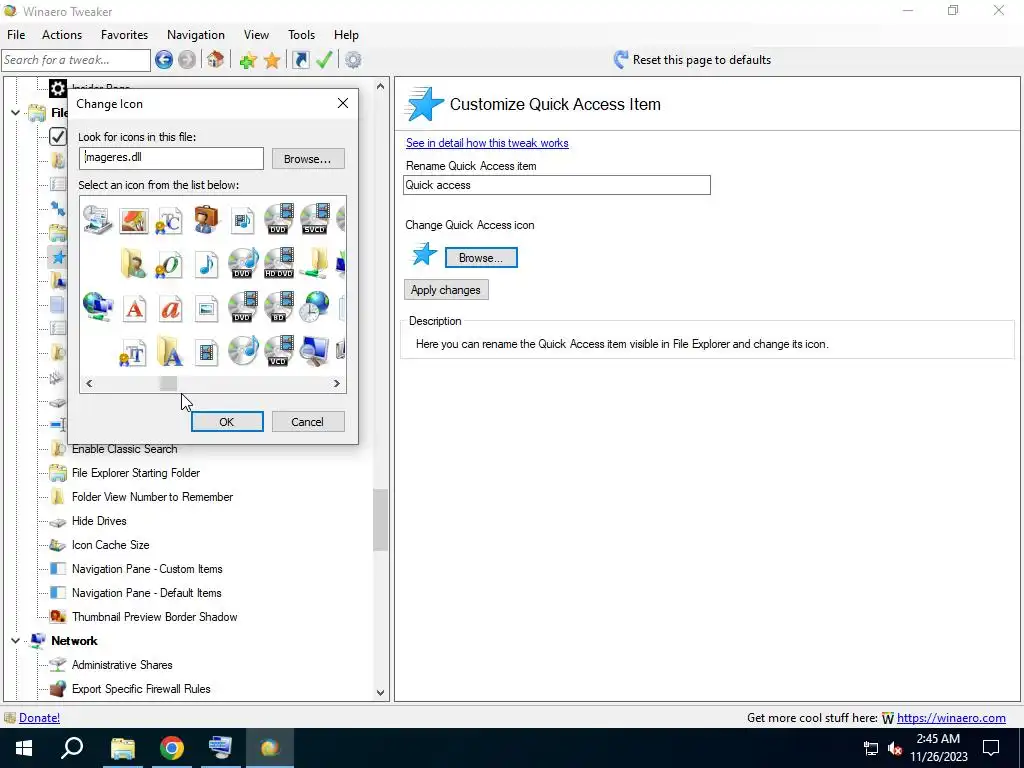Click the grey forward arrow in toolbar
The image size is (1024, 768).
coord(187,60)
